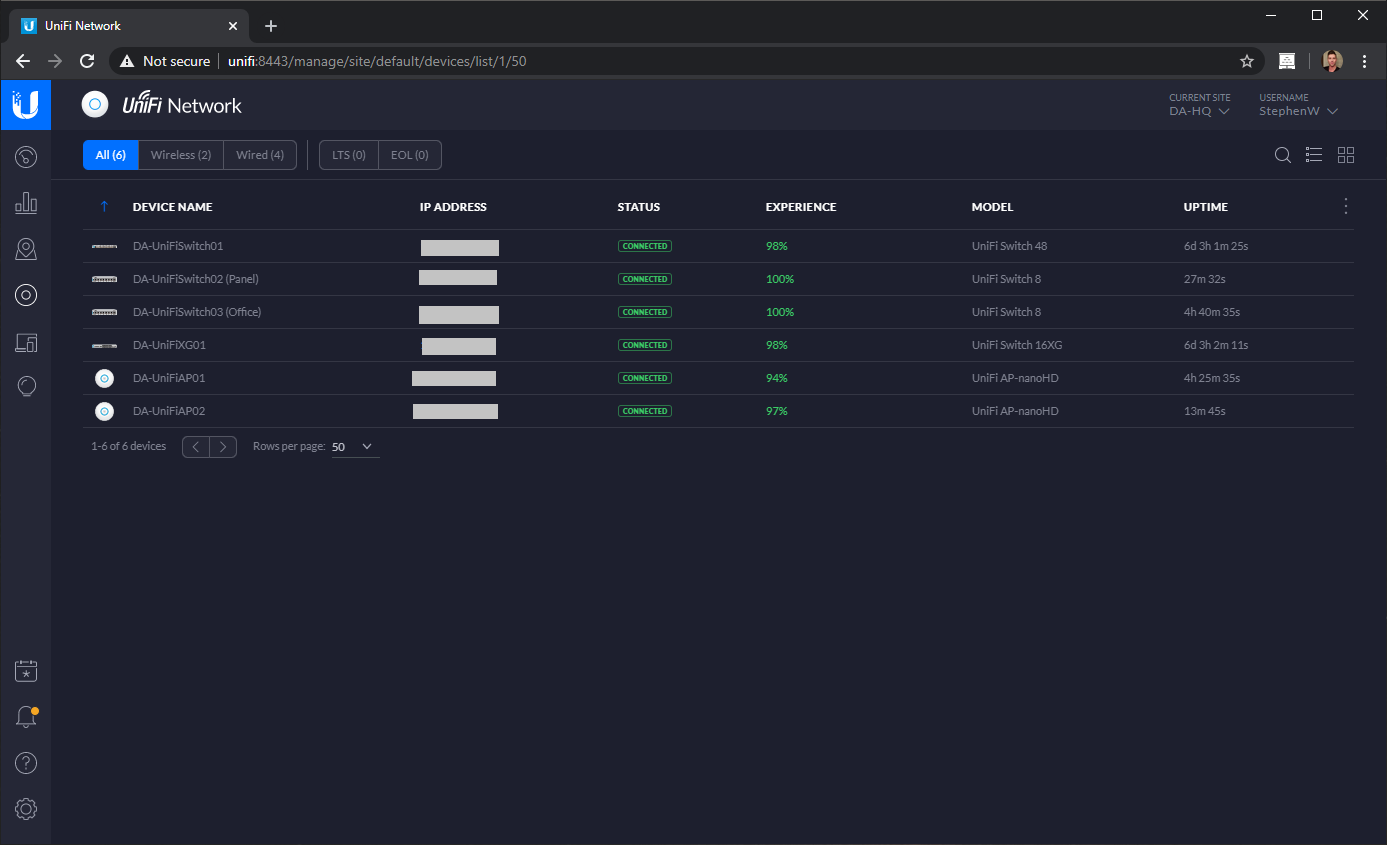Open the Map page in sidebar
This screenshot has height=845, width=1387.
click(26, 249)
